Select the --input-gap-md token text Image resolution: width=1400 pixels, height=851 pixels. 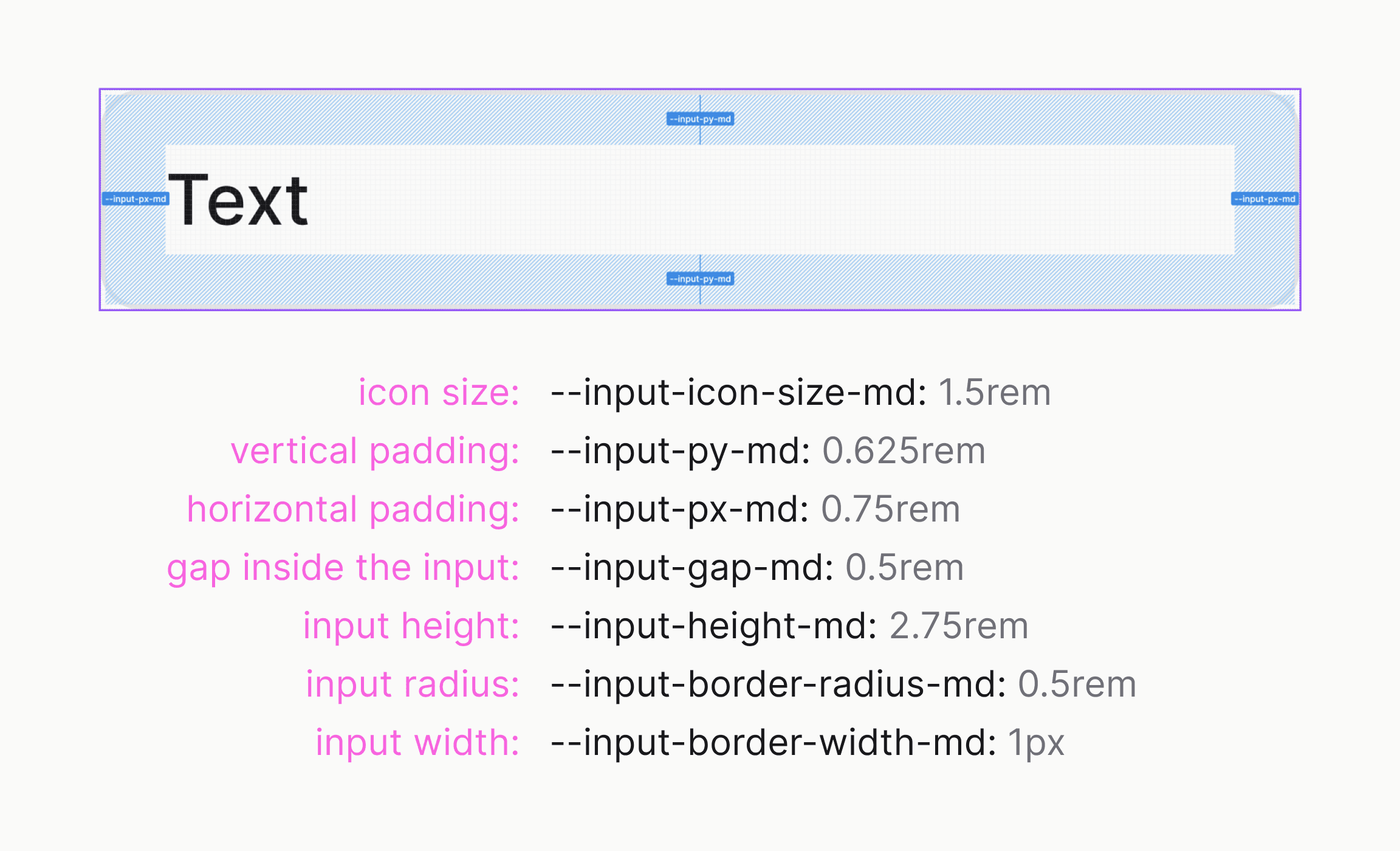691,567
